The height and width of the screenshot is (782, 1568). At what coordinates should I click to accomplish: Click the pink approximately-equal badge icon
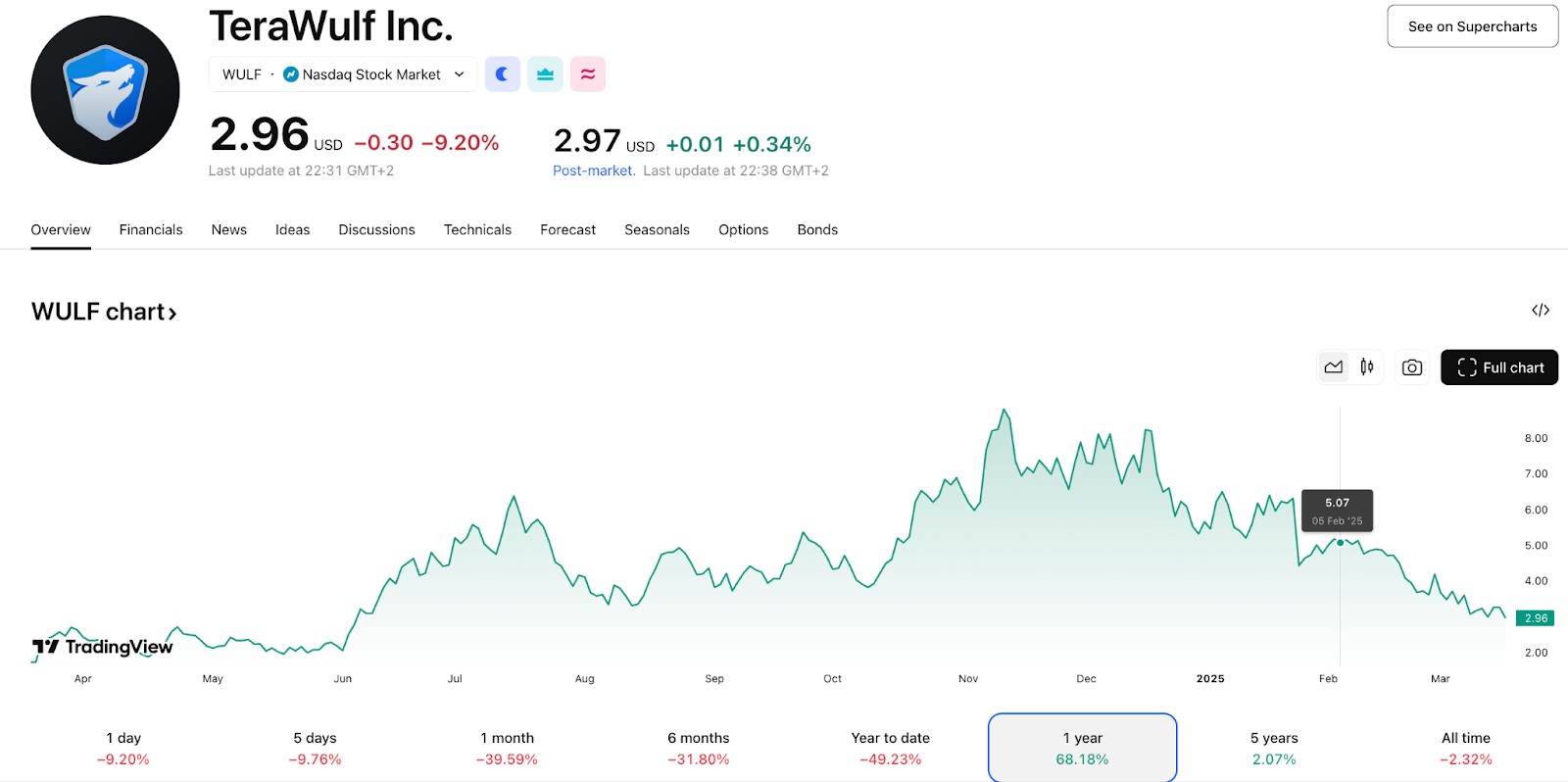point(588,74)
